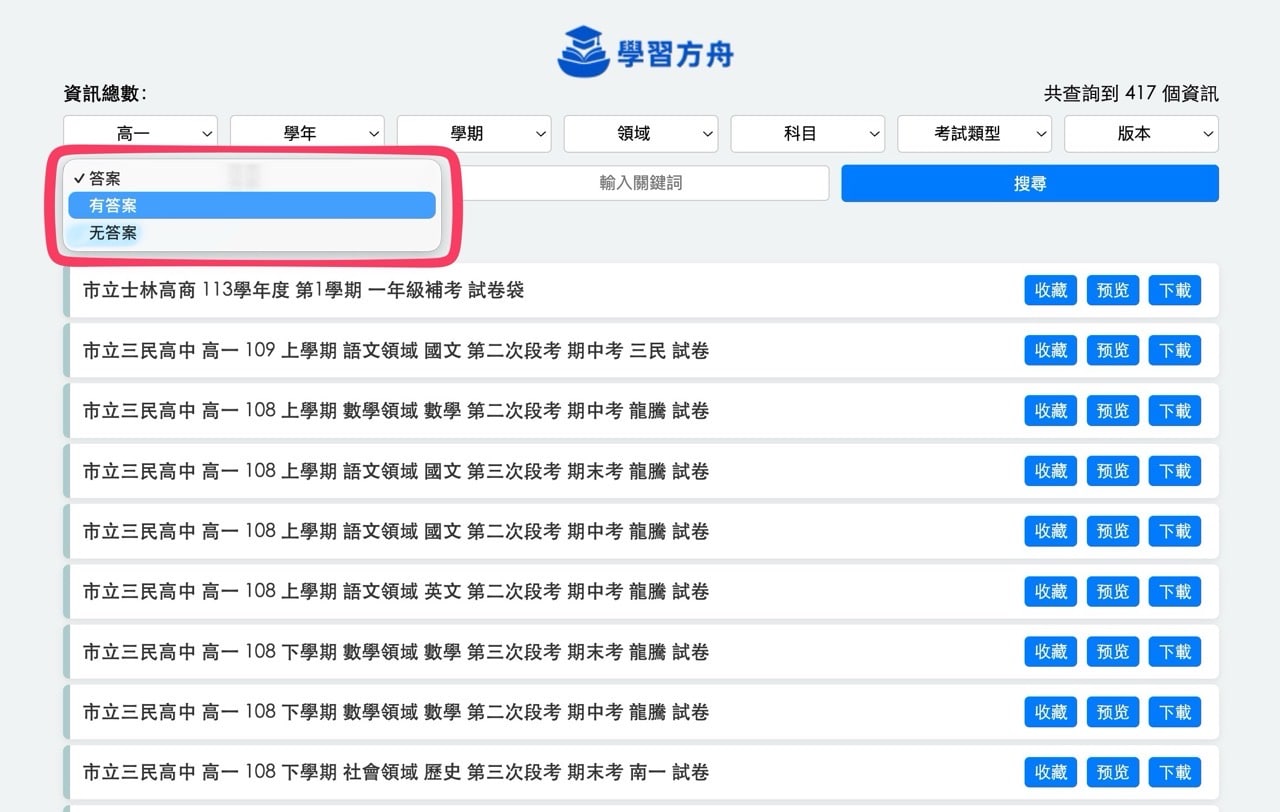This screenshot has width=1280, height=812.
Task: Favorite the 士林高商 補考 試卷袋 with 收藏
Action: coord(1050,290)
